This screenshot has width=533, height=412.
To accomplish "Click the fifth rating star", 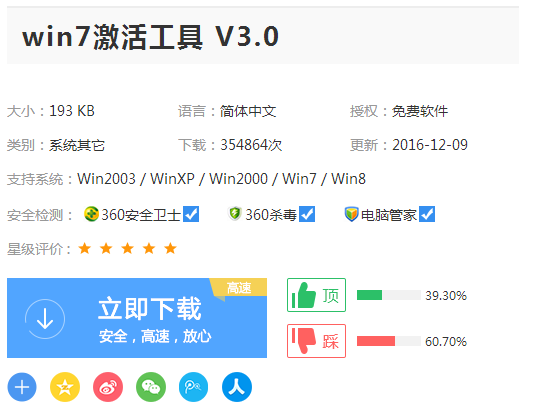I will point(170,248).
